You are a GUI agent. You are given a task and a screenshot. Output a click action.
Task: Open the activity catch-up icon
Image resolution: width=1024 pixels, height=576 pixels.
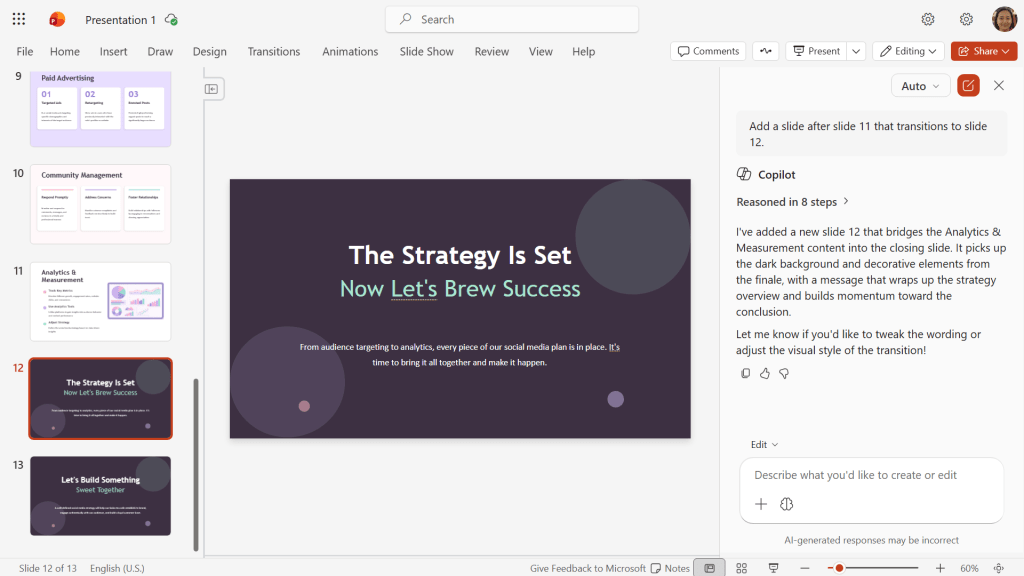click(765, 51)
